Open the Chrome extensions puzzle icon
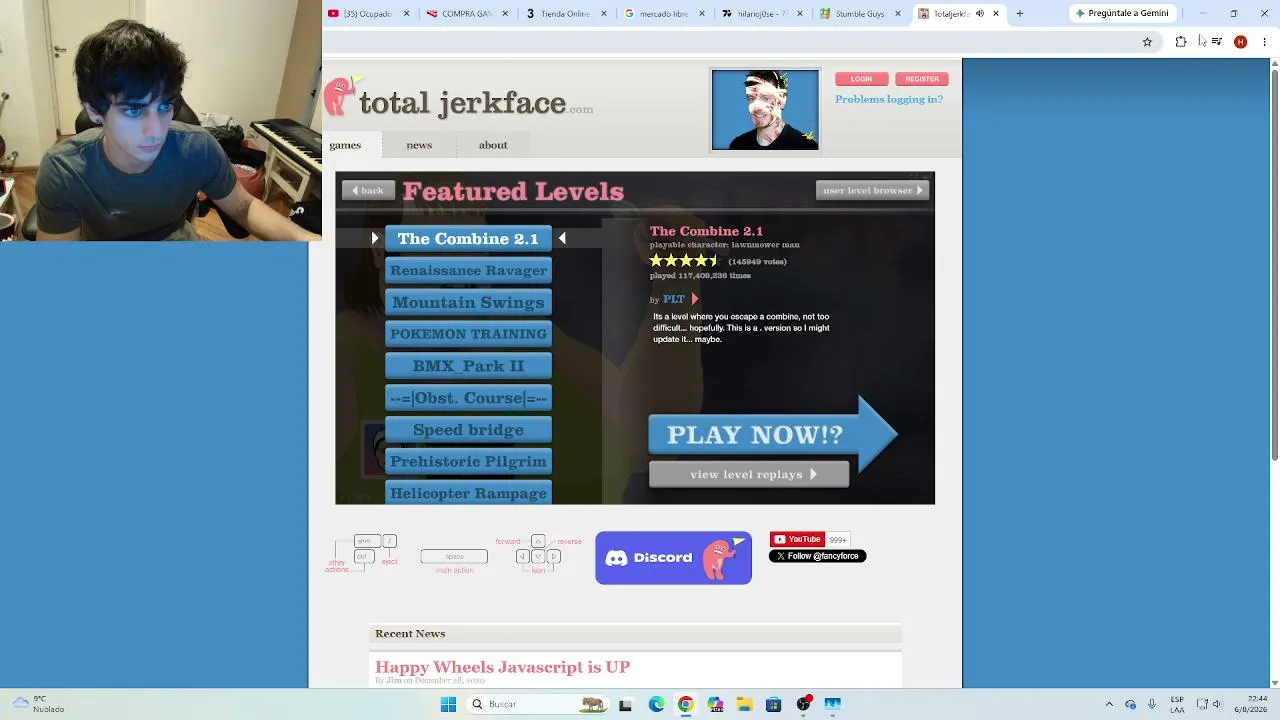This screenshot has width=1280, height=720. 1181,42
